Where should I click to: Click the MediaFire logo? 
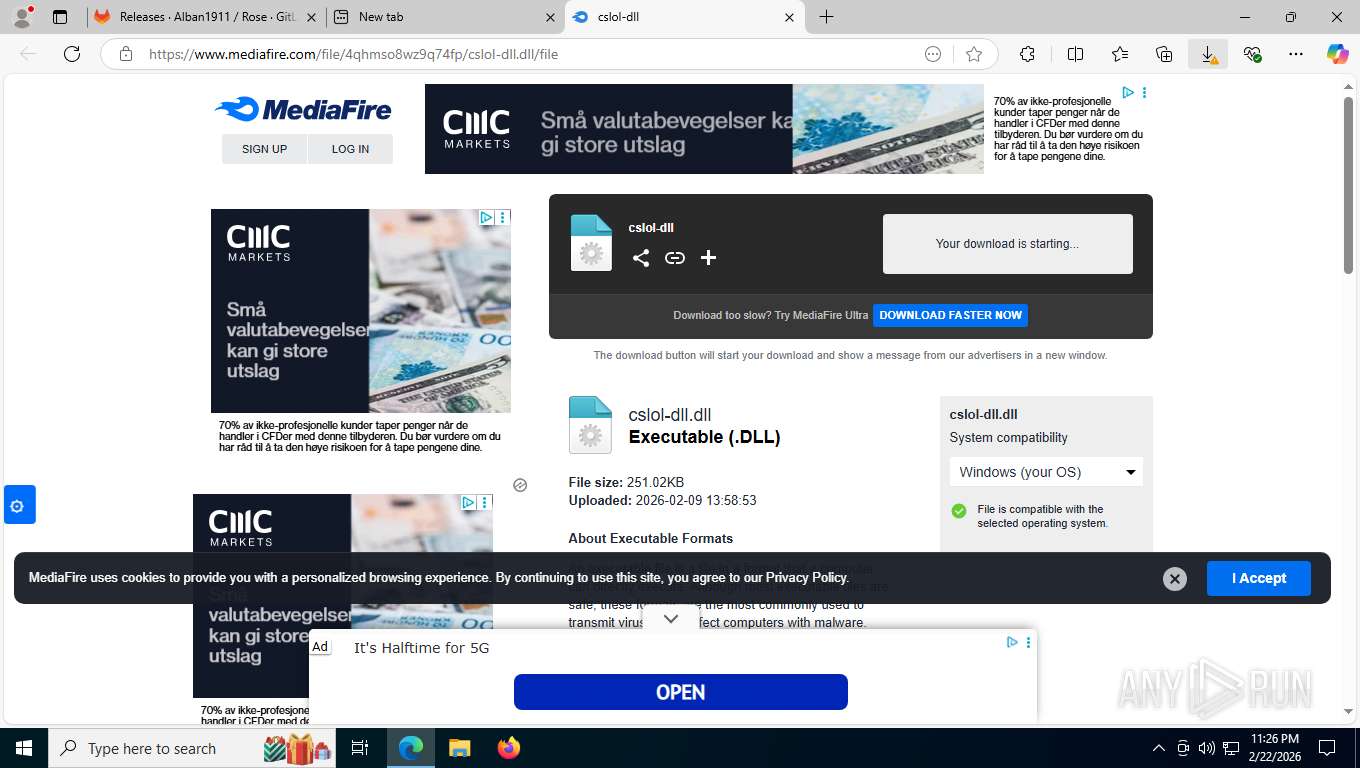303,109
